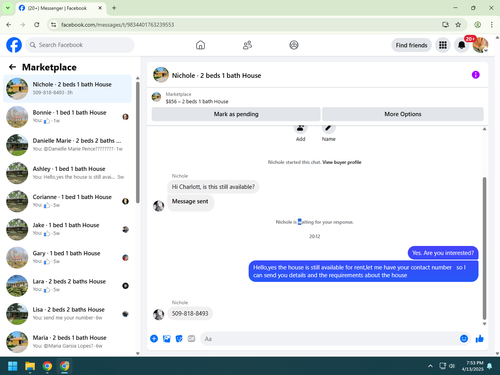Click the browser address bar URL

(x=117, y=25)
